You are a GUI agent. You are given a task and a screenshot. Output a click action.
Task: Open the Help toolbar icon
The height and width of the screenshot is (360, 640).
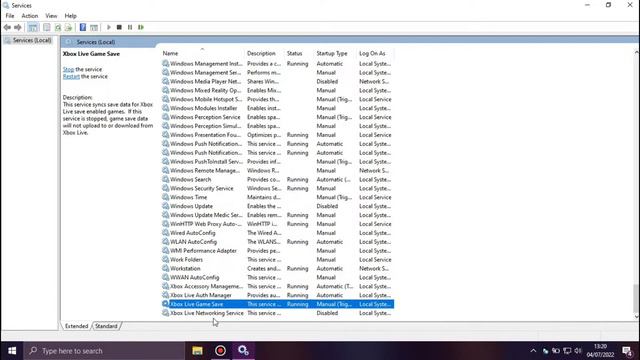(x=83, y=27)
